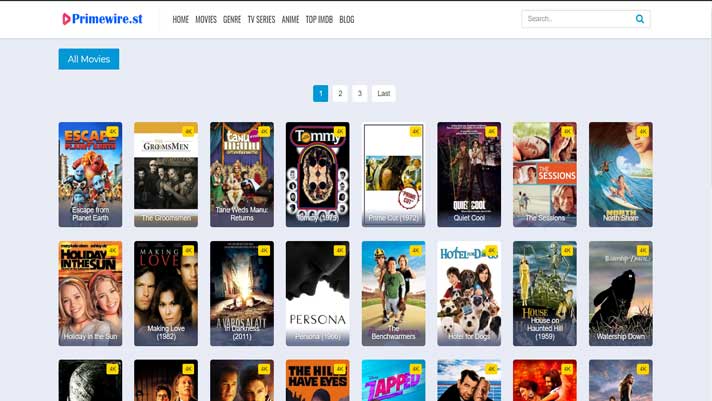712x401 pixels.
Task: Select pagination page 1
Action: click(x=321, y=94)
